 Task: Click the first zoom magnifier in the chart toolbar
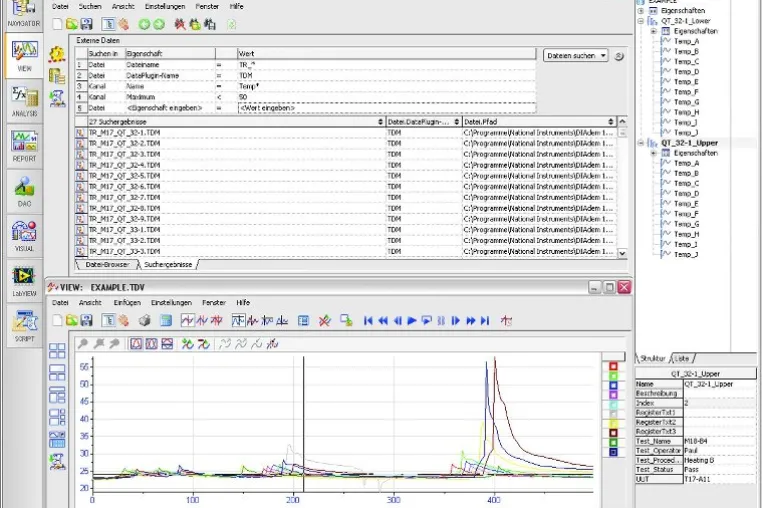83,344
